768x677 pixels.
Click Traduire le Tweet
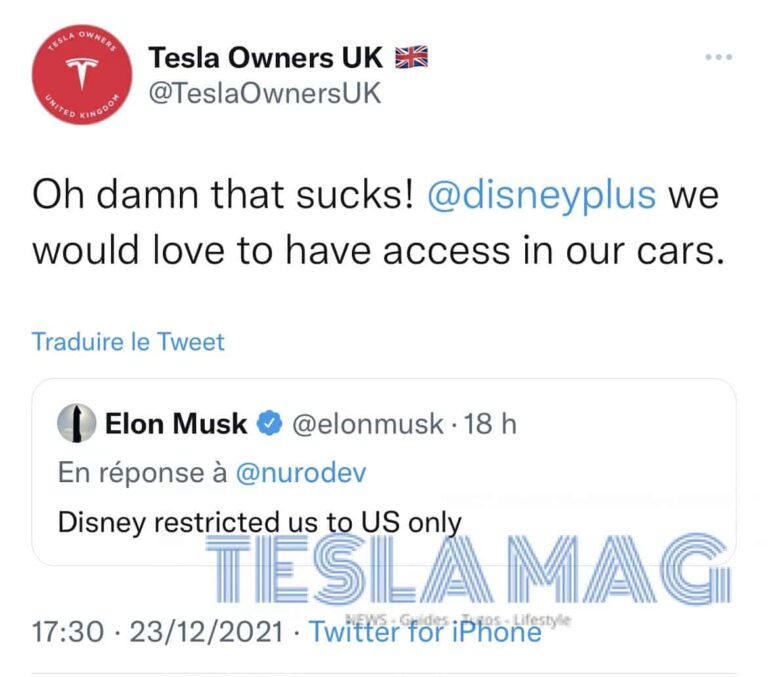click(x=128, y=342)
